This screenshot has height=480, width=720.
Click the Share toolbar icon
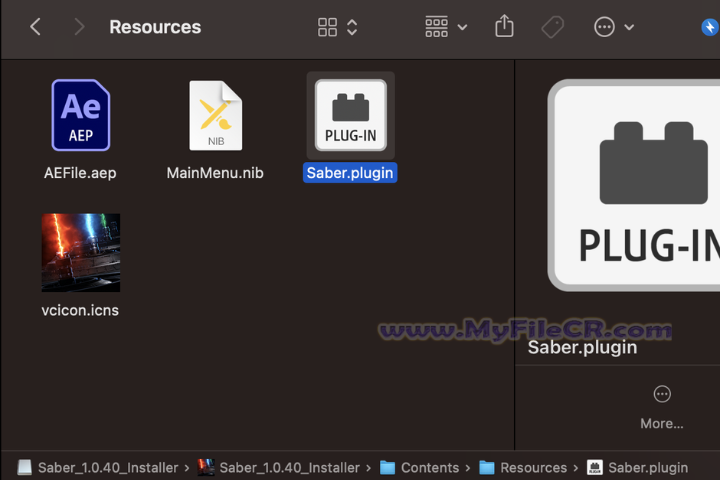click(504, 26)
